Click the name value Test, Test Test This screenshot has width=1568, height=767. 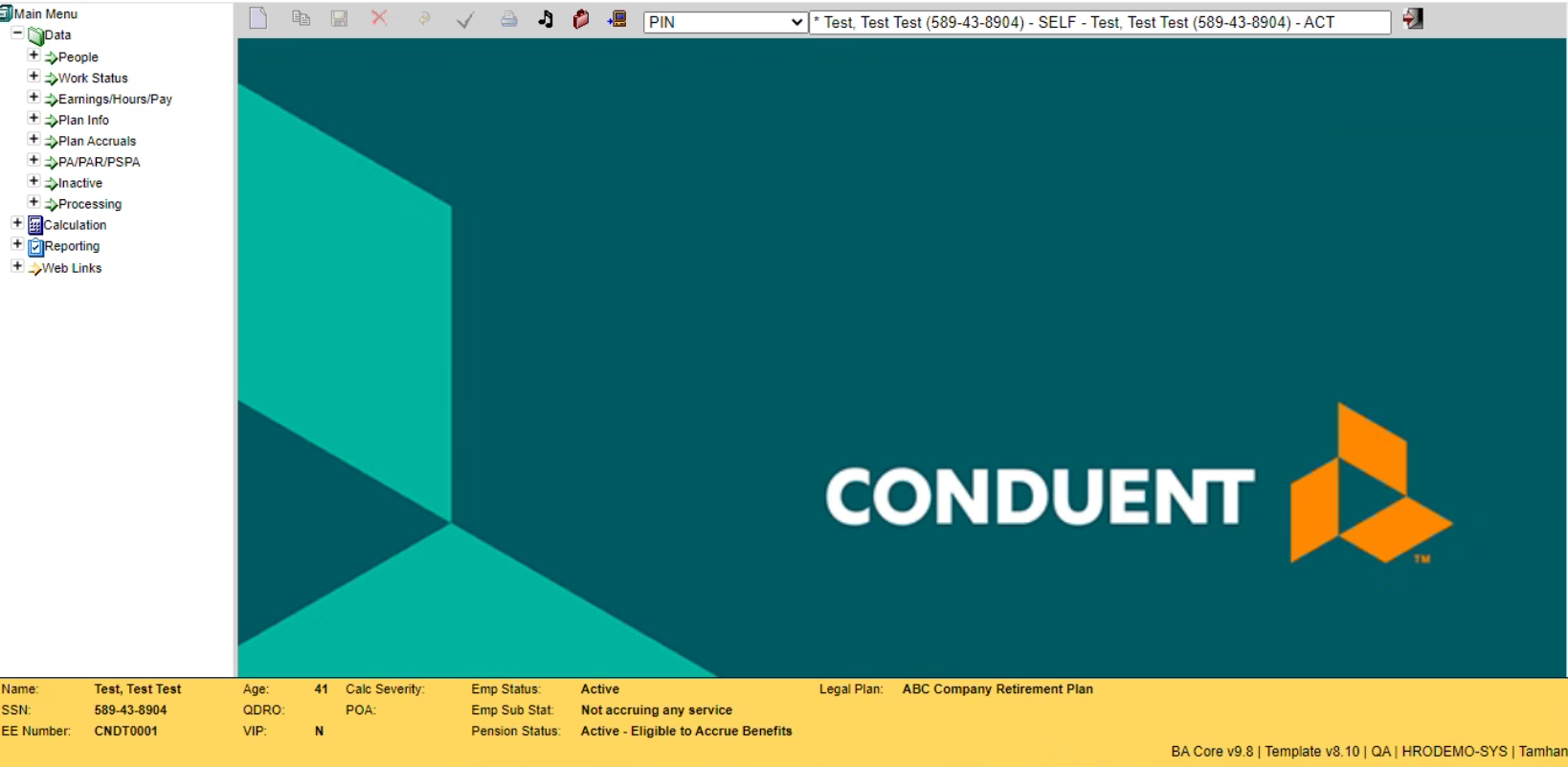click(x=138, y=689)
